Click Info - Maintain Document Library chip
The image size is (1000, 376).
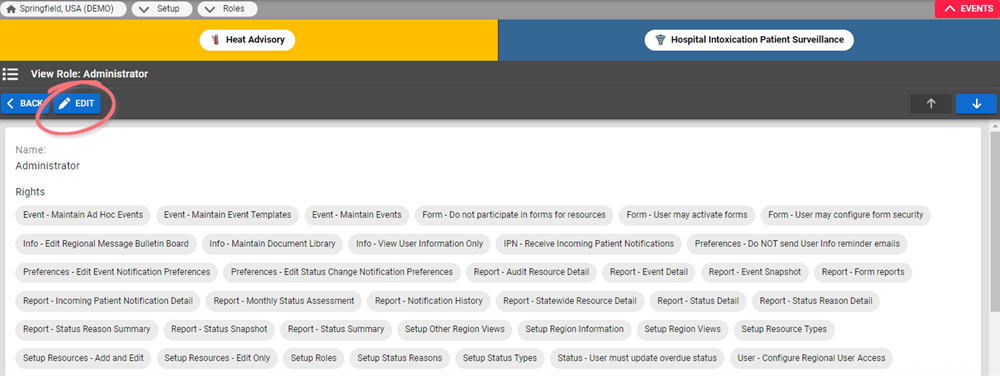272,243
